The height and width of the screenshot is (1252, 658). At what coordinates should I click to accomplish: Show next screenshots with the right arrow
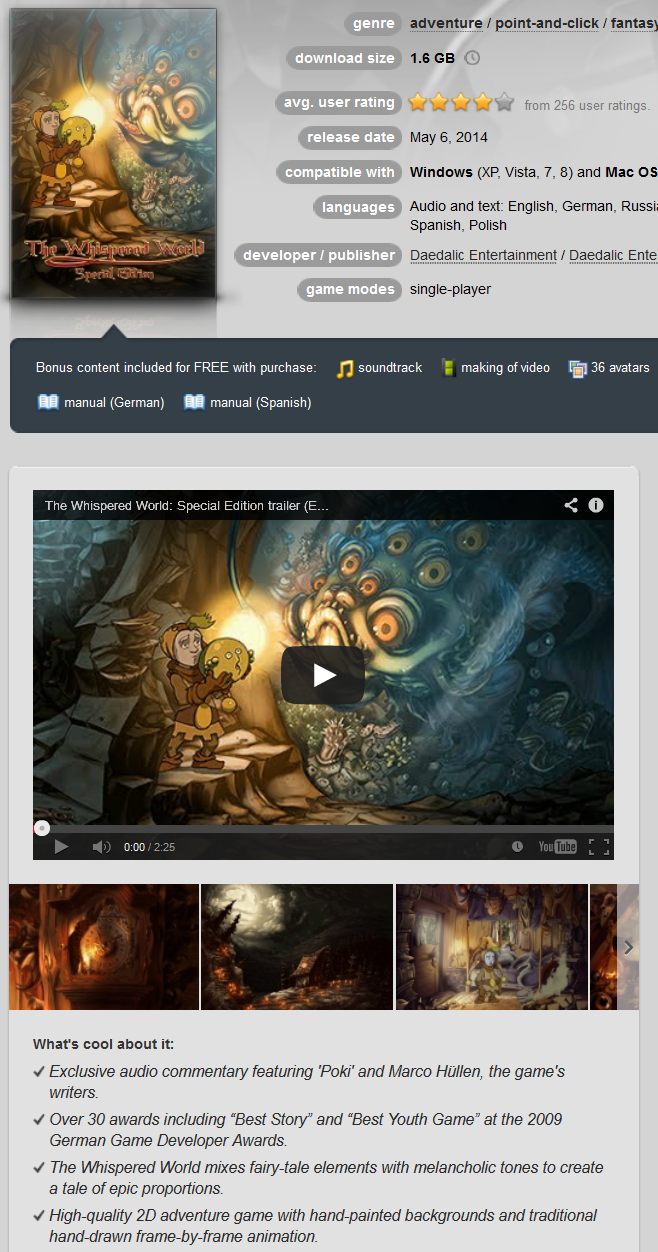(628, 947)
